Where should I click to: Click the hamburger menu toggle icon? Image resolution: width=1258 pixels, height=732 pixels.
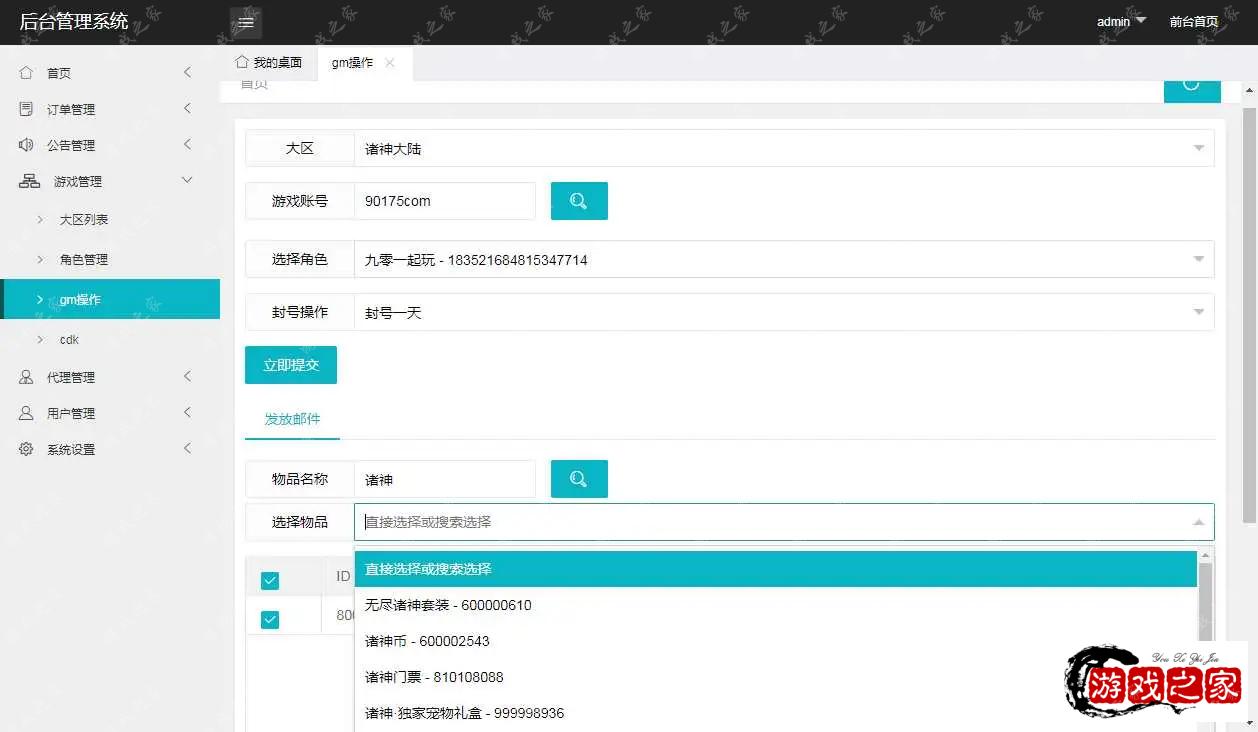click(x=246, y=22)
